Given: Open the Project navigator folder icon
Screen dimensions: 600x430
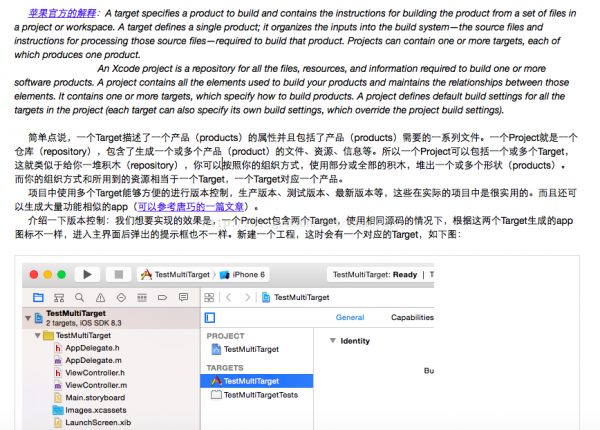Looking at the screenshot, I should [x=38, y=297].
